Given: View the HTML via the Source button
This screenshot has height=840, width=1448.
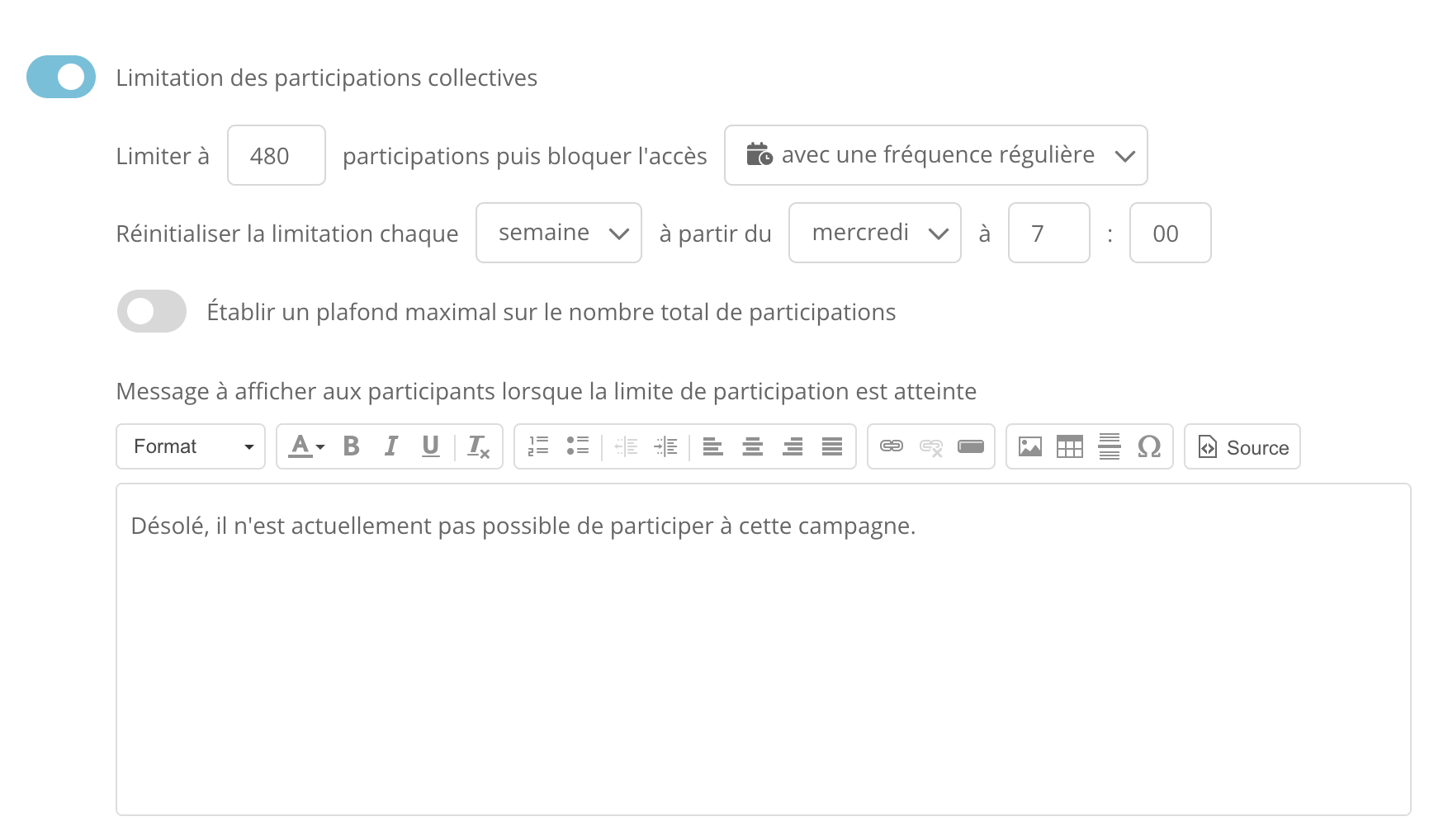Looking at the screenshot, I should pos(1242,446).
